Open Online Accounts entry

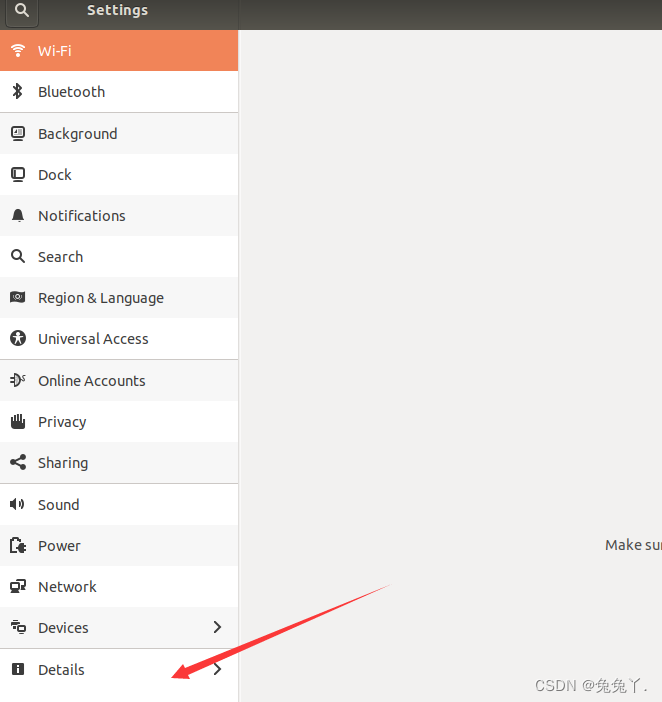119,381
